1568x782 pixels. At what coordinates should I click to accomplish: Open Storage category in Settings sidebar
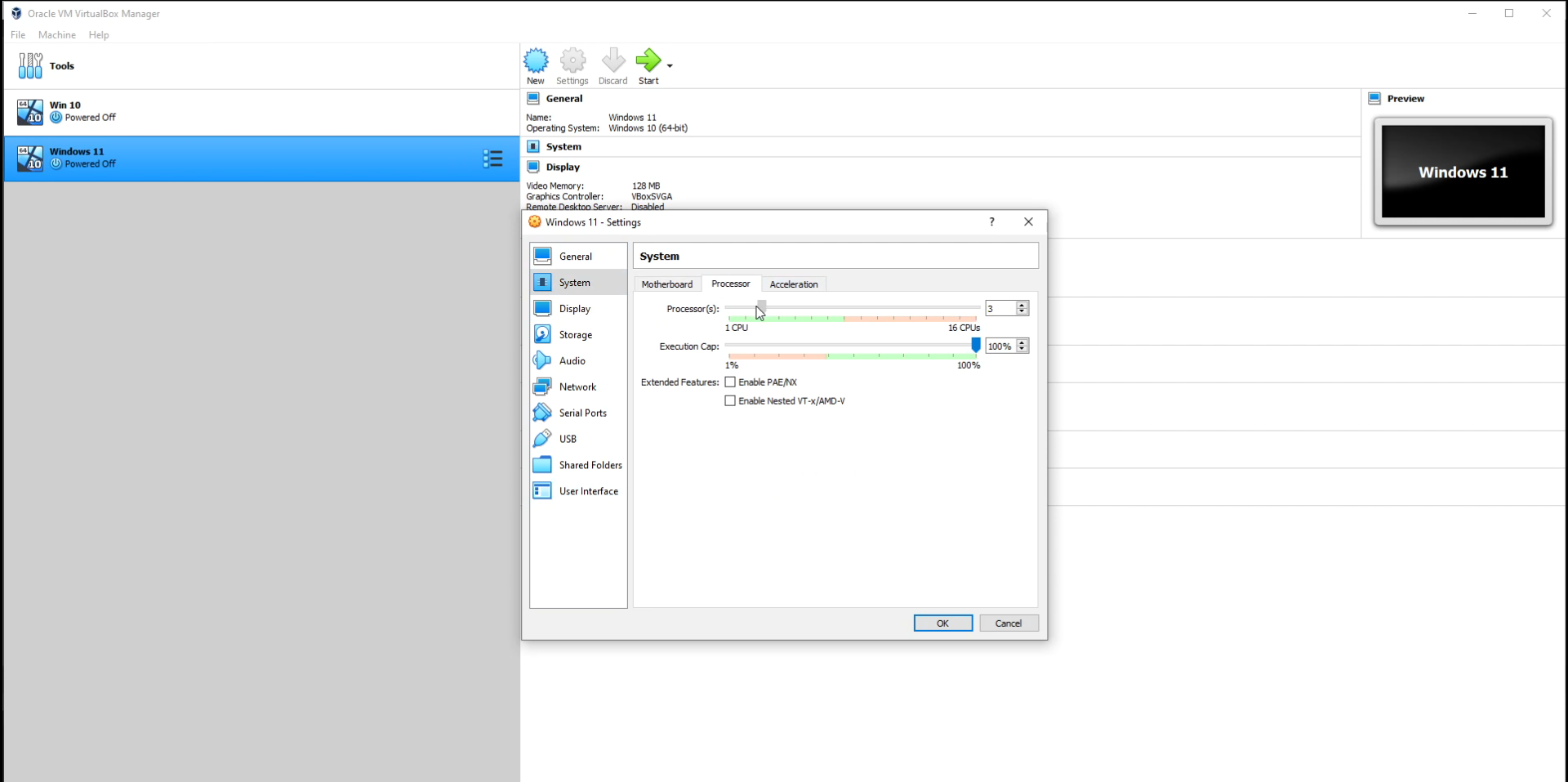pyautogui.click(x=578, y=335)
